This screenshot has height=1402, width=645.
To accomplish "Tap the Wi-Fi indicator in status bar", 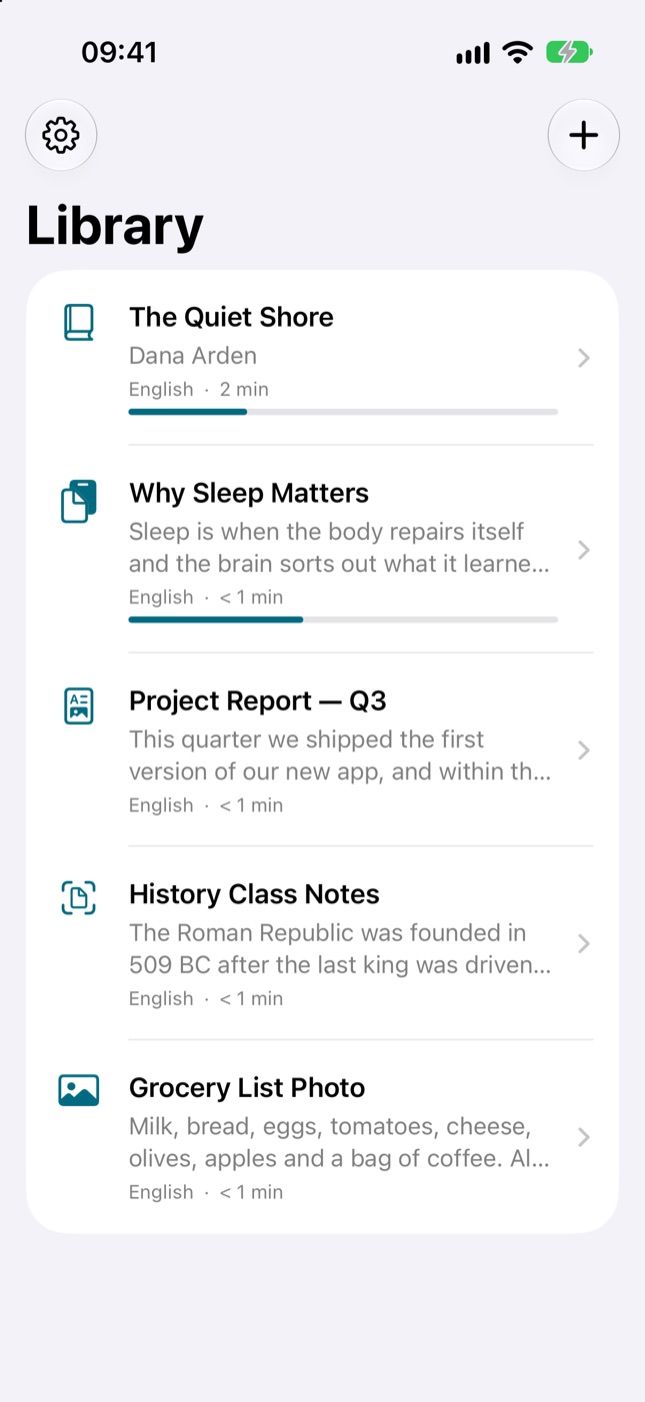I will point(517,52).
